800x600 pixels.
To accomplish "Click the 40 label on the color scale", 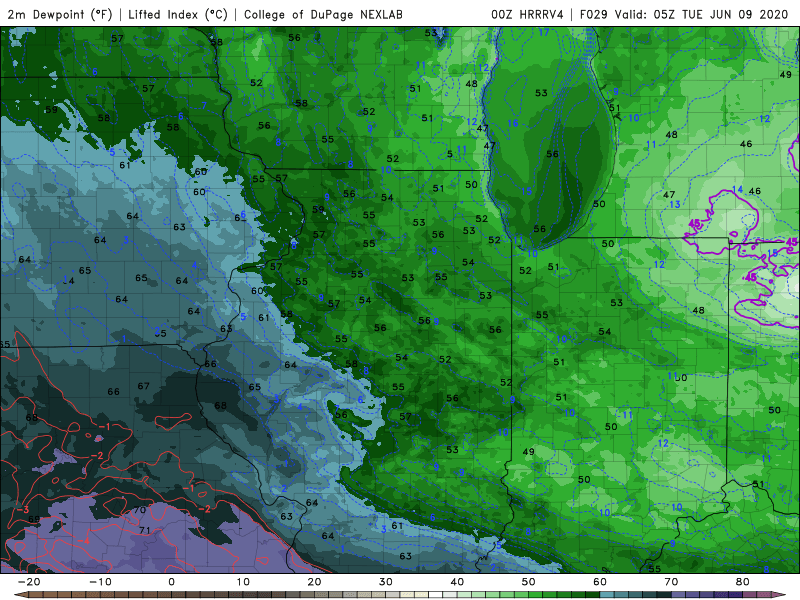I will click(x=457, y=582).
